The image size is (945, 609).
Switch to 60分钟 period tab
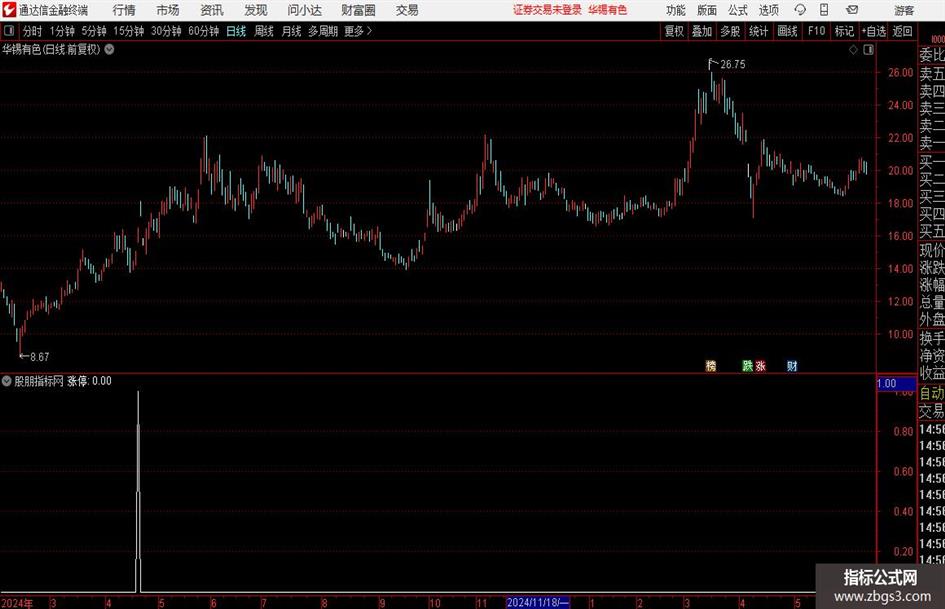tap(204, 31)
